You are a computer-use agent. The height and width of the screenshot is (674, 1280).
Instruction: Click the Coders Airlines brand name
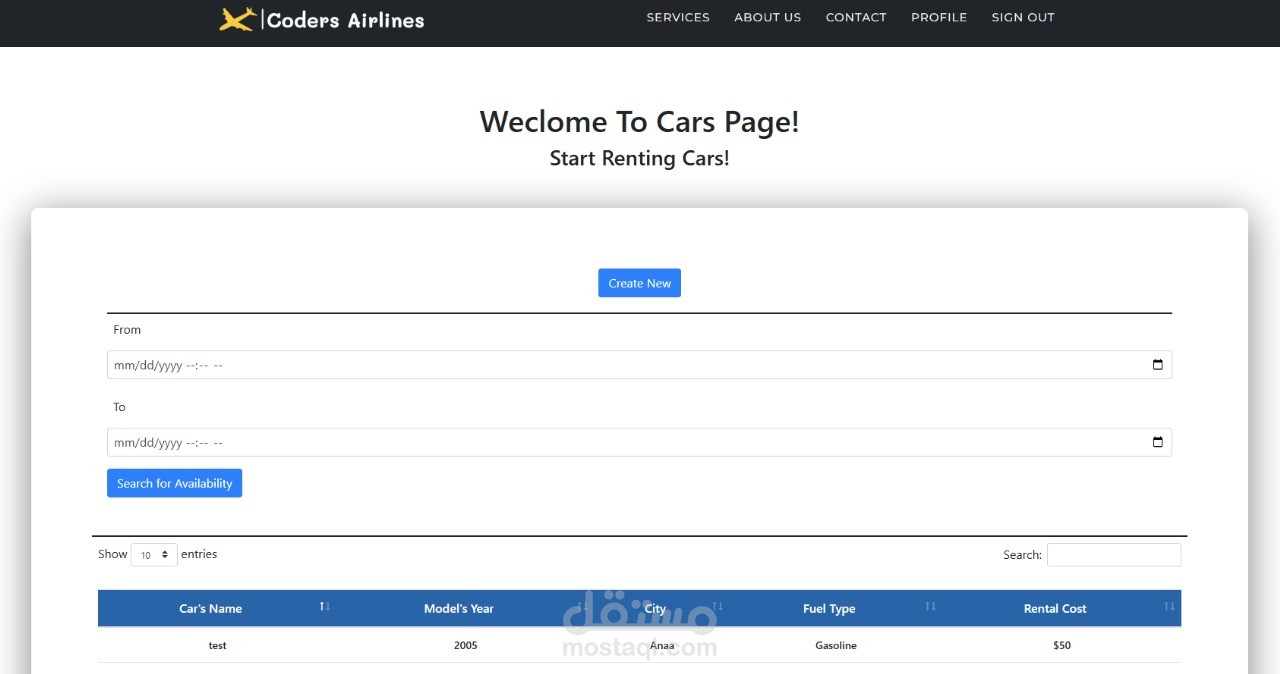(345, 20)
